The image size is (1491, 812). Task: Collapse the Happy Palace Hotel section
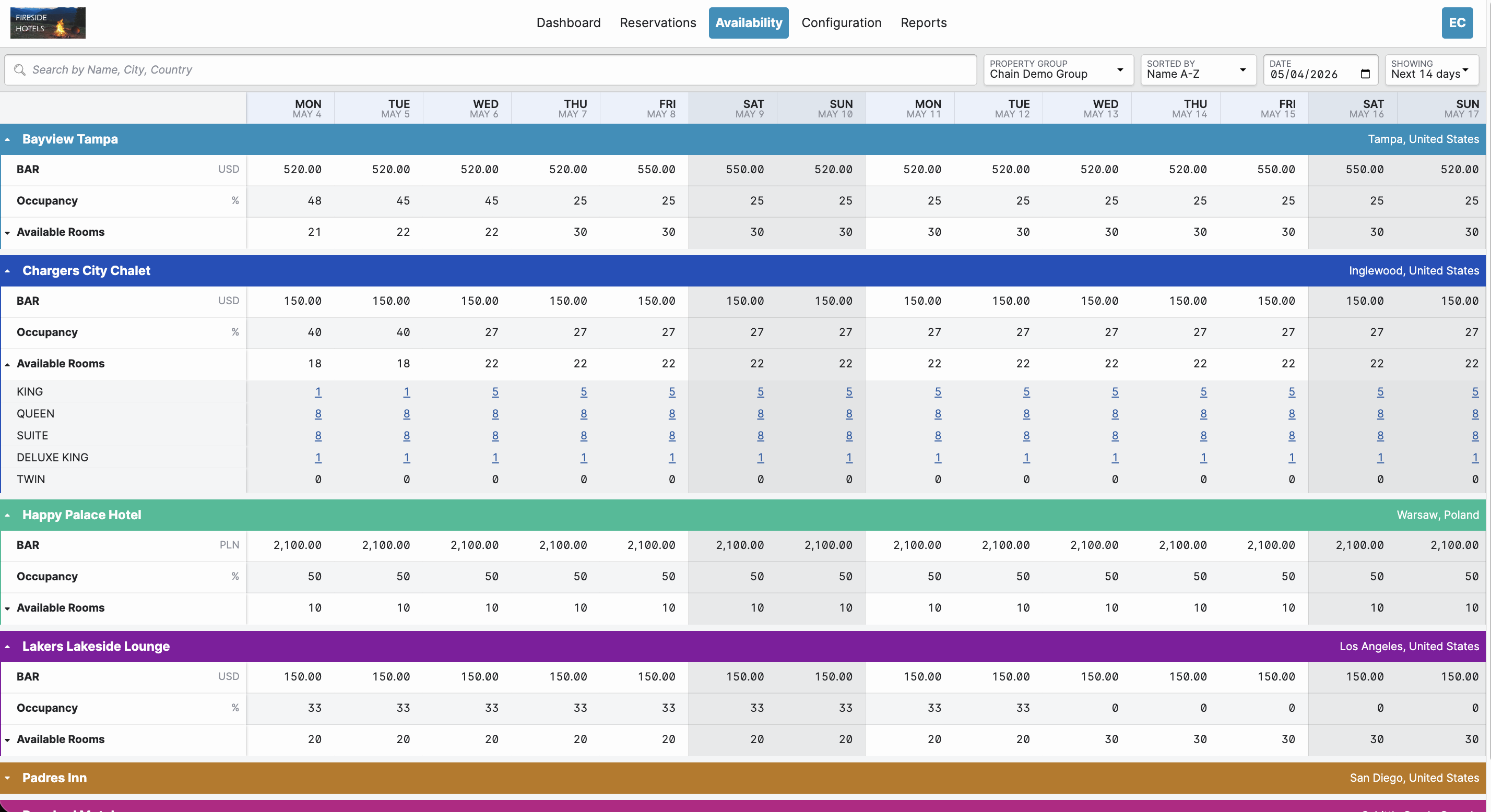(7, 515)
